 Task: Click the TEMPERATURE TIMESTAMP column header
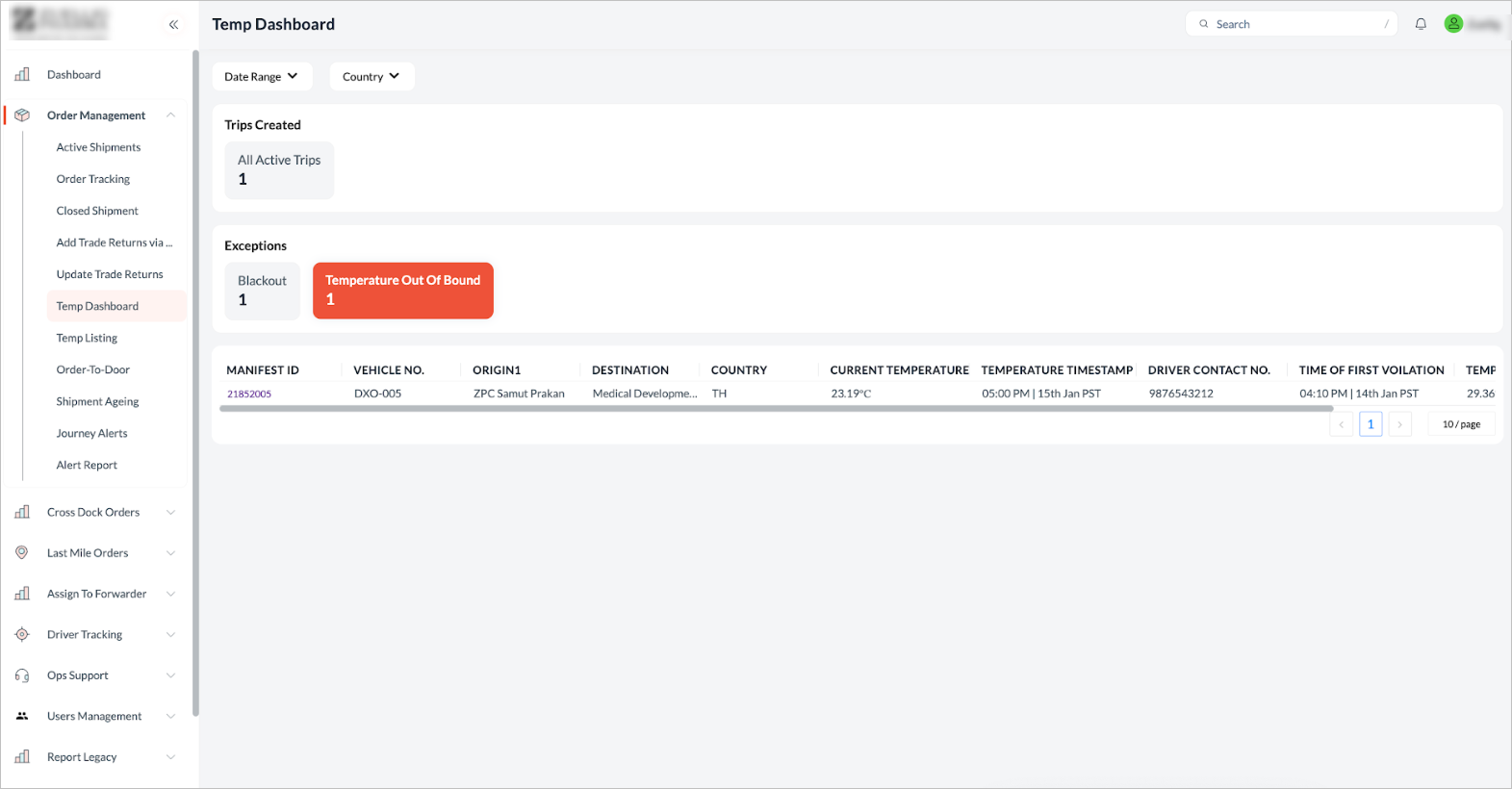coord(1057,370)
